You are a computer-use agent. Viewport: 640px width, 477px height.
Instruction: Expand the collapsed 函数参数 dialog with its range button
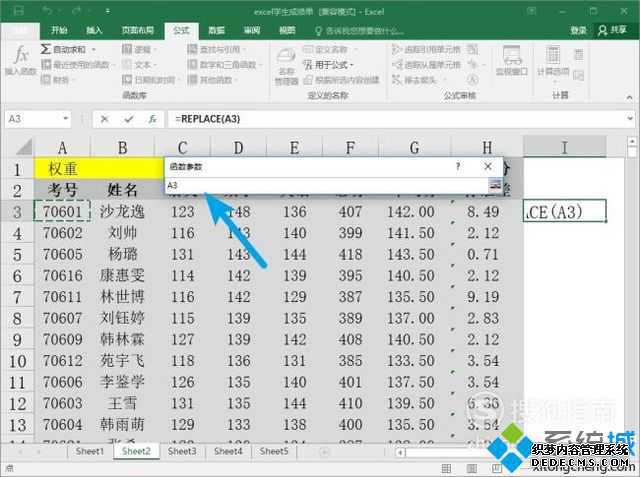(x=495, y=185)
